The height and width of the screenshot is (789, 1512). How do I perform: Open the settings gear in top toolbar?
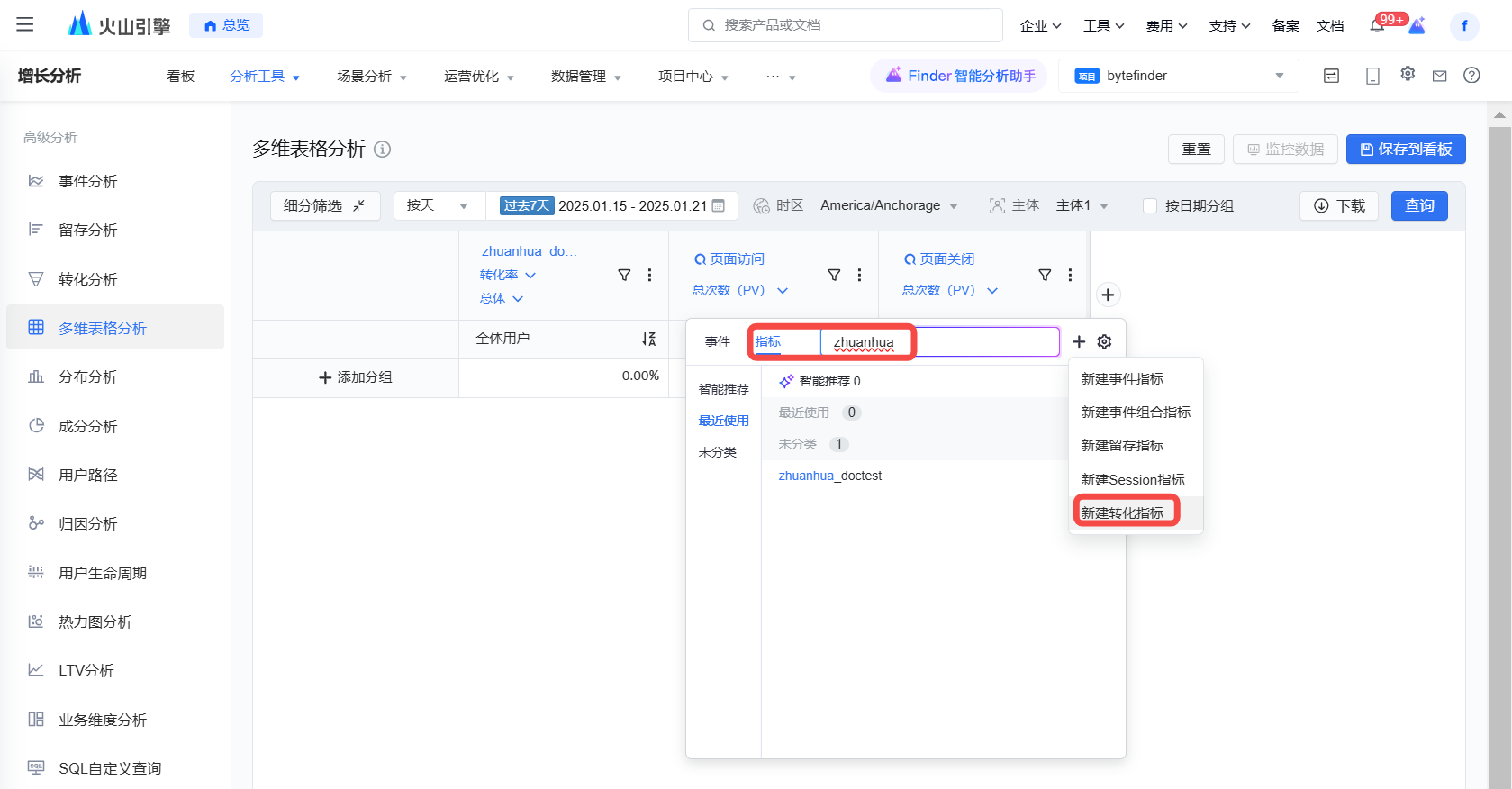1408,74
